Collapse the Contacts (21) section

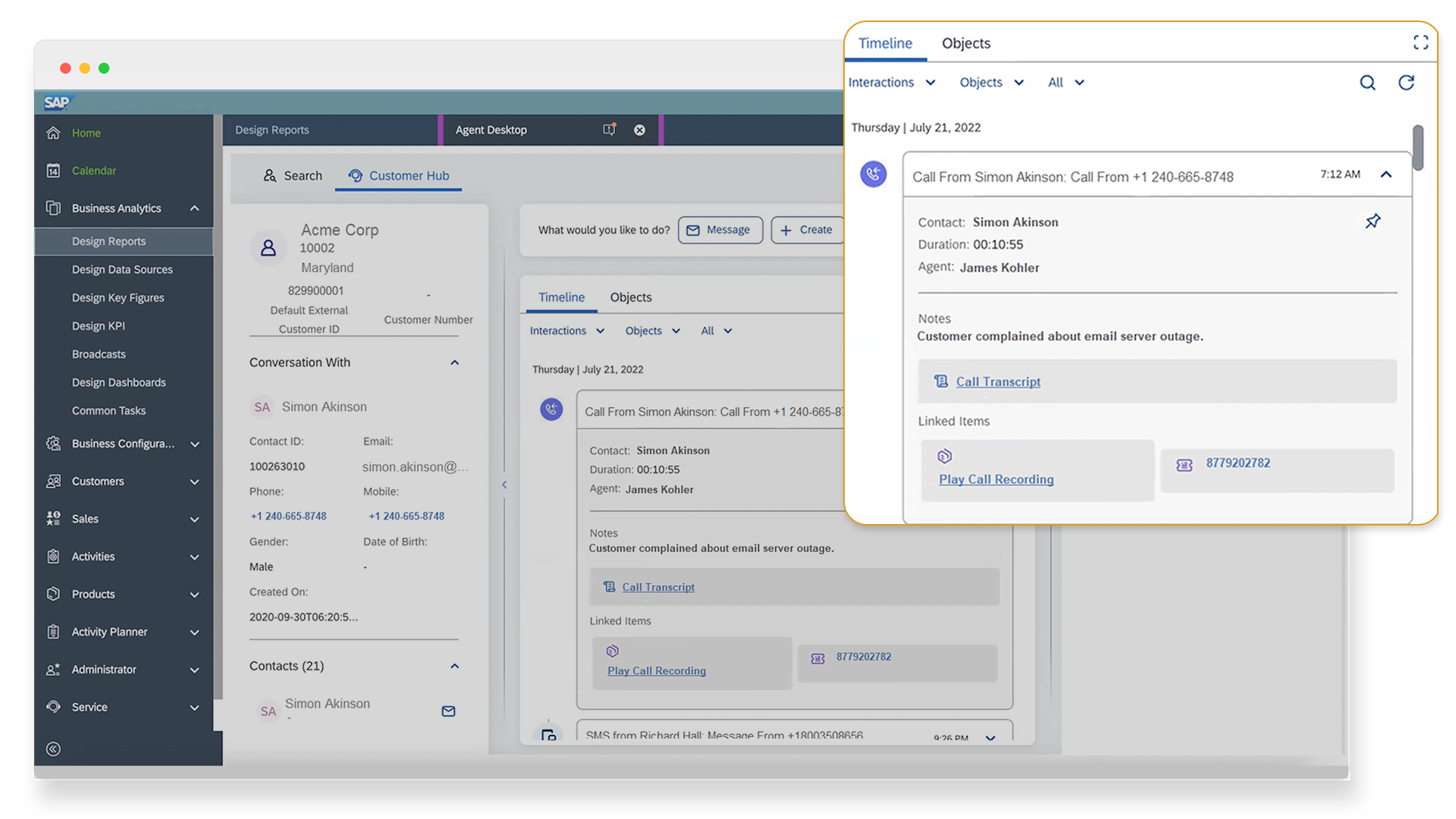point(454,666)
